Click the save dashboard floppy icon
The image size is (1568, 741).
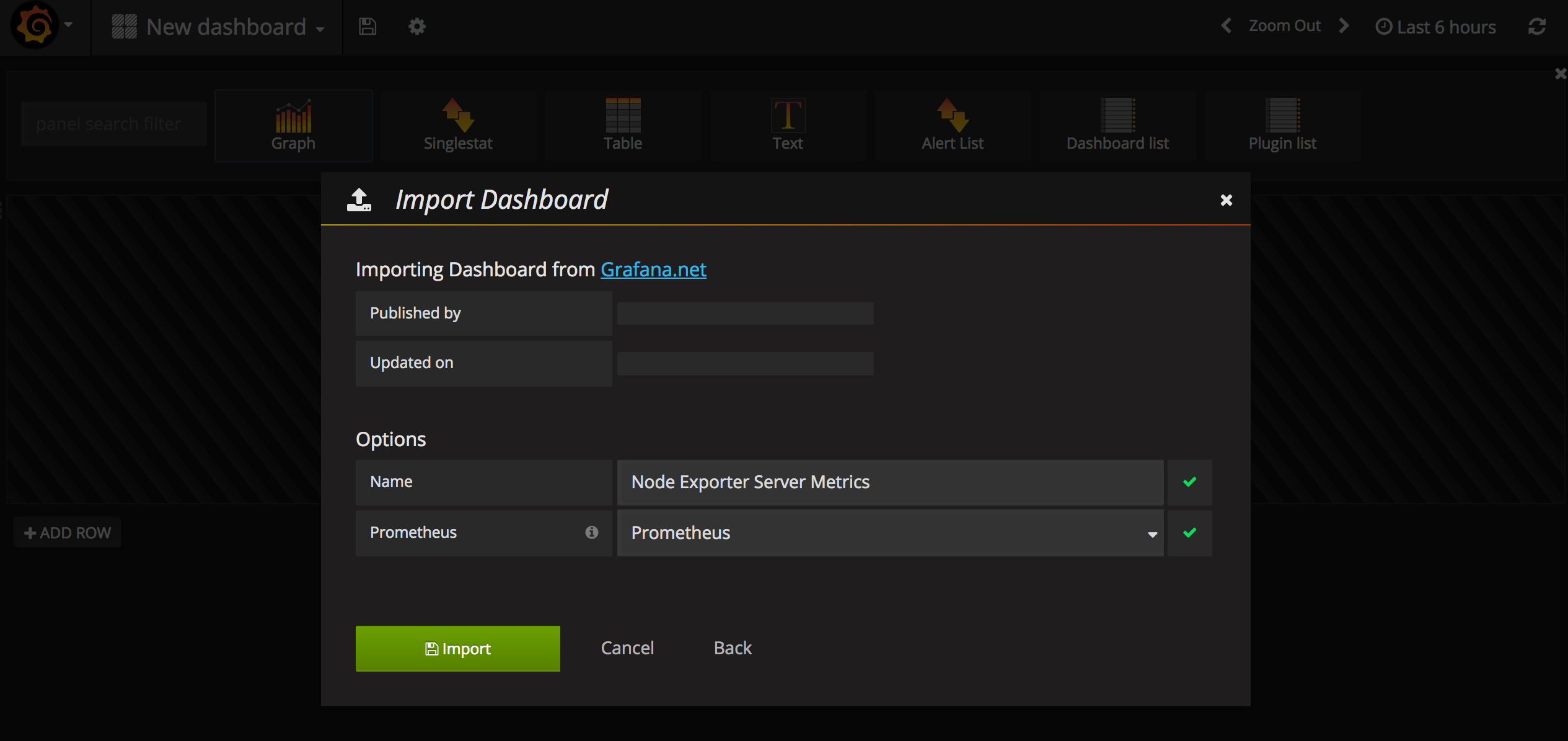click(x=368, y=27)
